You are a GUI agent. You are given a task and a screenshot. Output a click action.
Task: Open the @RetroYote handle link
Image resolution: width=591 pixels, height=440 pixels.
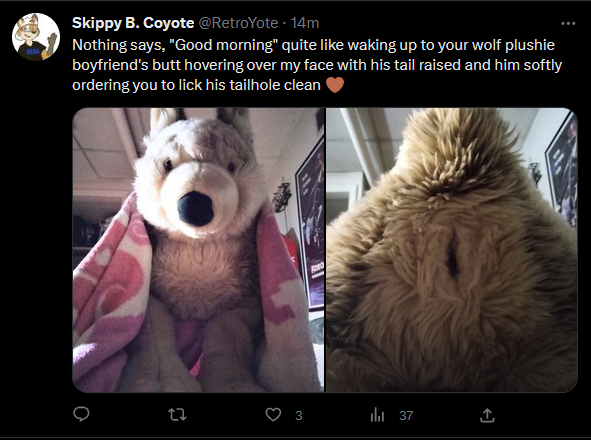238,23
